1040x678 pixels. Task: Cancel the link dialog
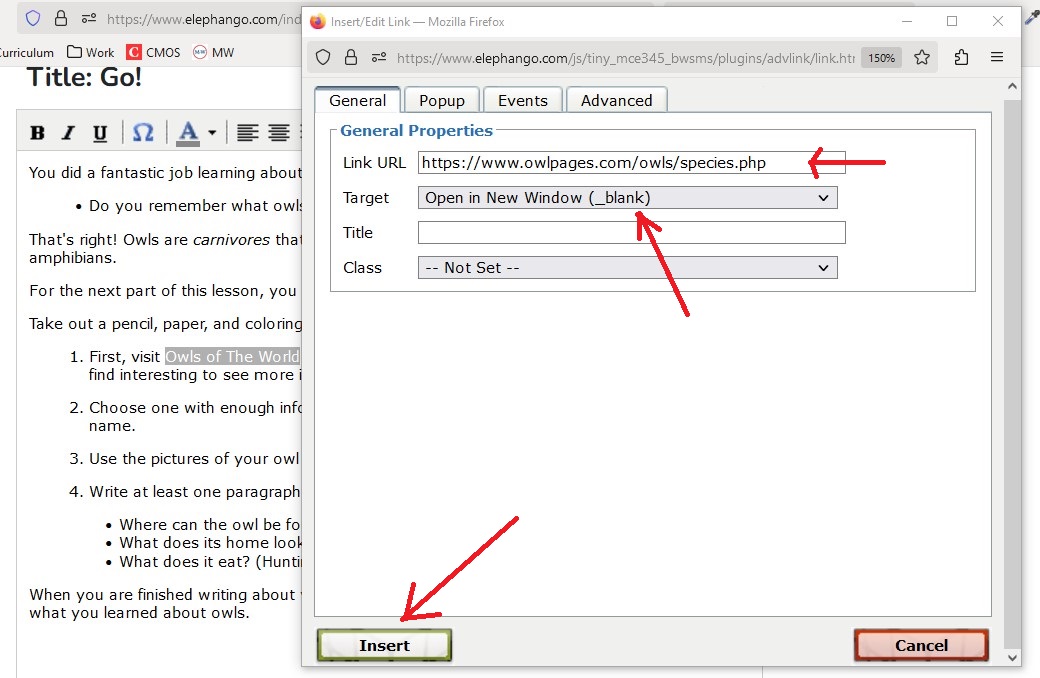[x=921, y=645]
